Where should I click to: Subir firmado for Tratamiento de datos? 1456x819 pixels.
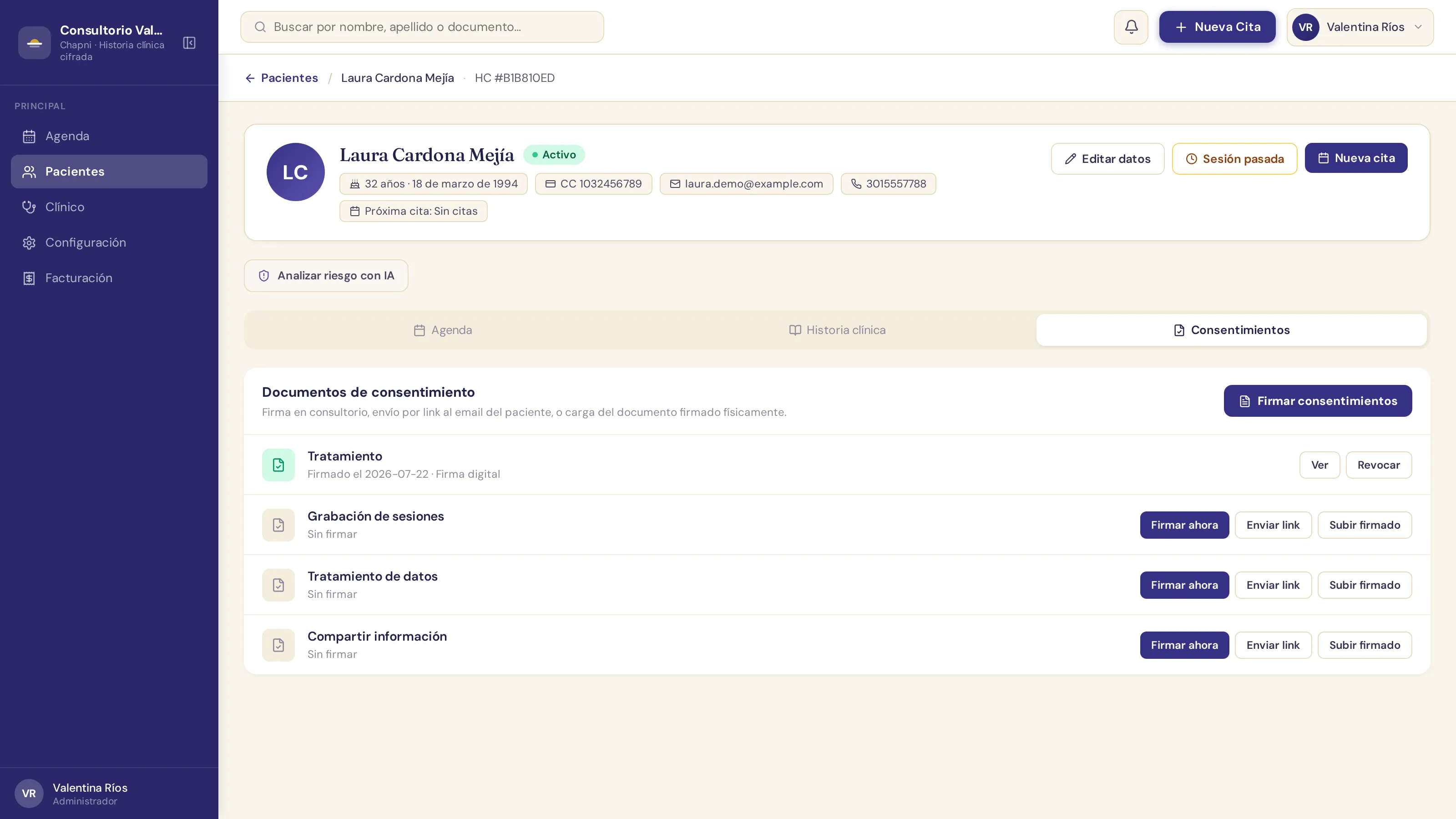pyautogui.click(x=1365, y=585)
